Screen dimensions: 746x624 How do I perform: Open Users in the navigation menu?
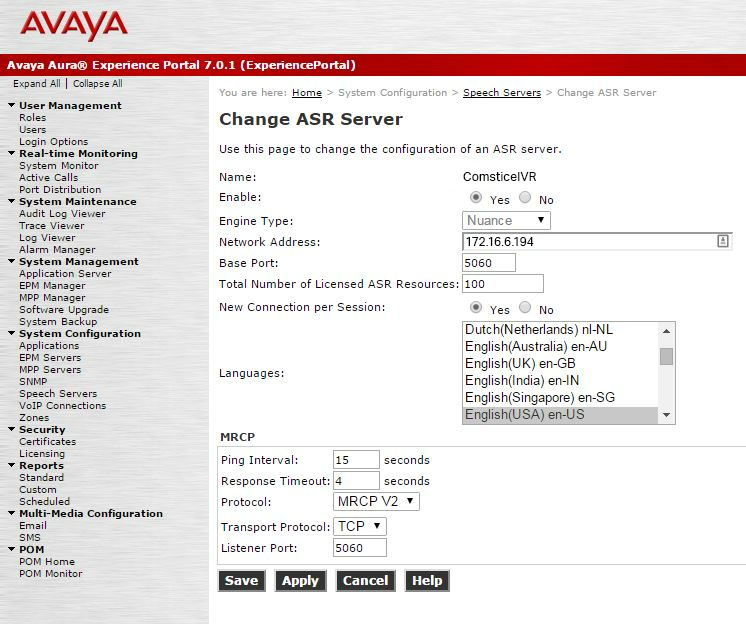tap(32, 129)
